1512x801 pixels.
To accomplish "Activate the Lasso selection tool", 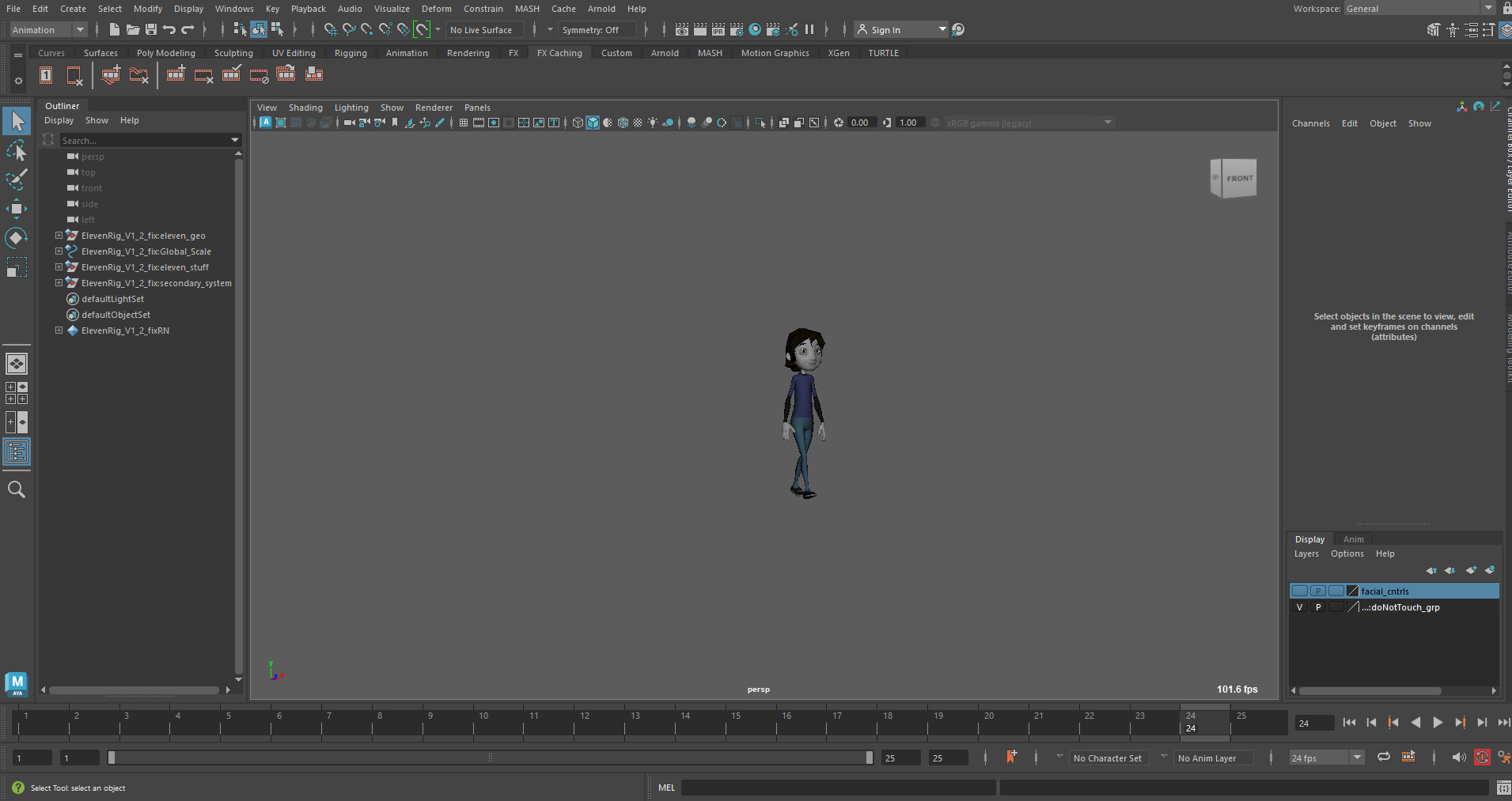I will pyautogui.click(x=17, y=150).
